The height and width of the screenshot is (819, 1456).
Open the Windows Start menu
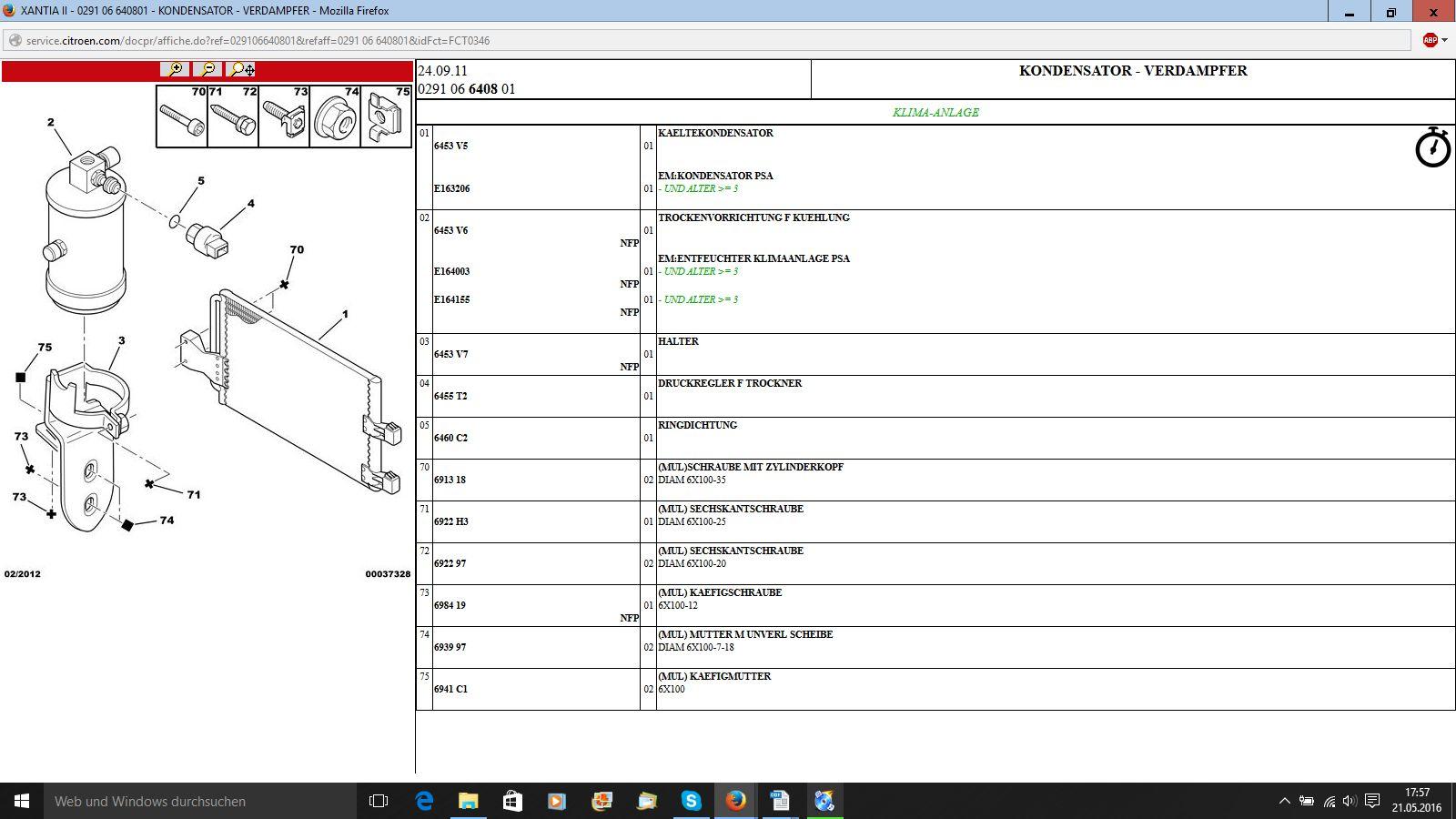(x=22, y=801)
